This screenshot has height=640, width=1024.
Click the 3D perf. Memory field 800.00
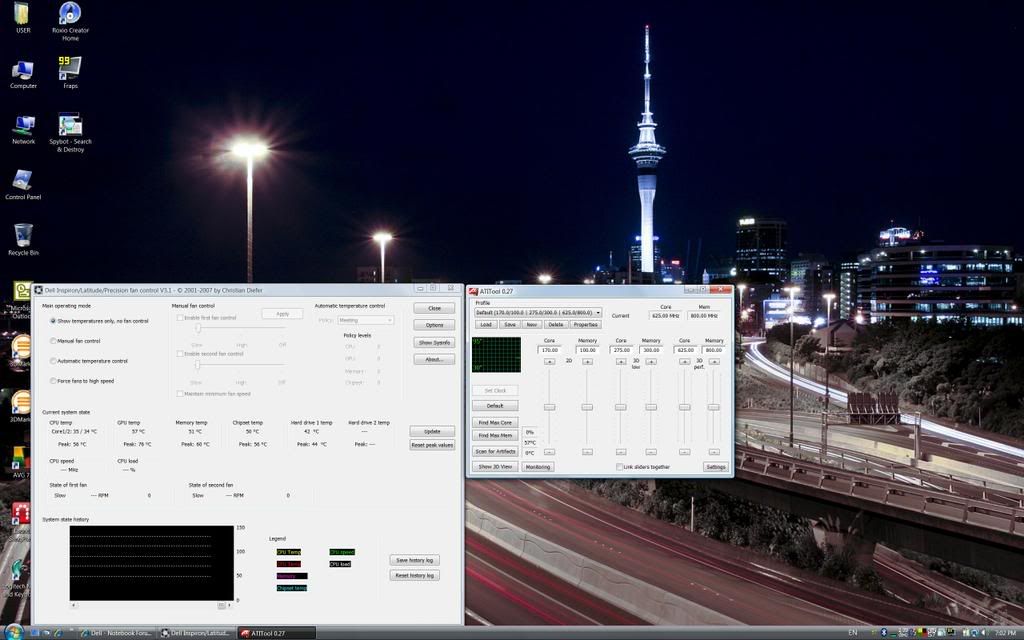coord(714,350)
